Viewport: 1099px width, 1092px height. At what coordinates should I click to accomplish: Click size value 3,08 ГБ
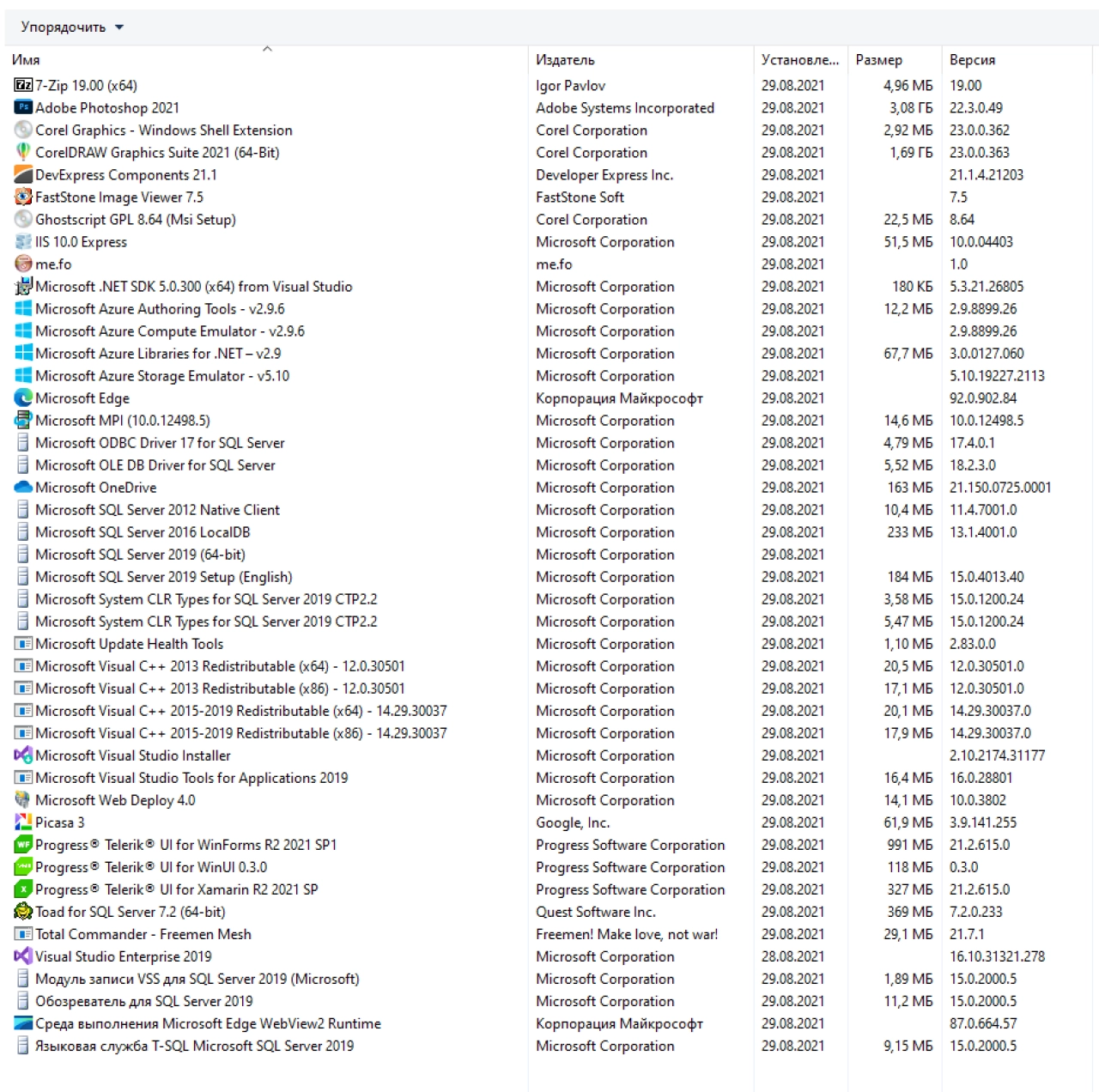911,107
